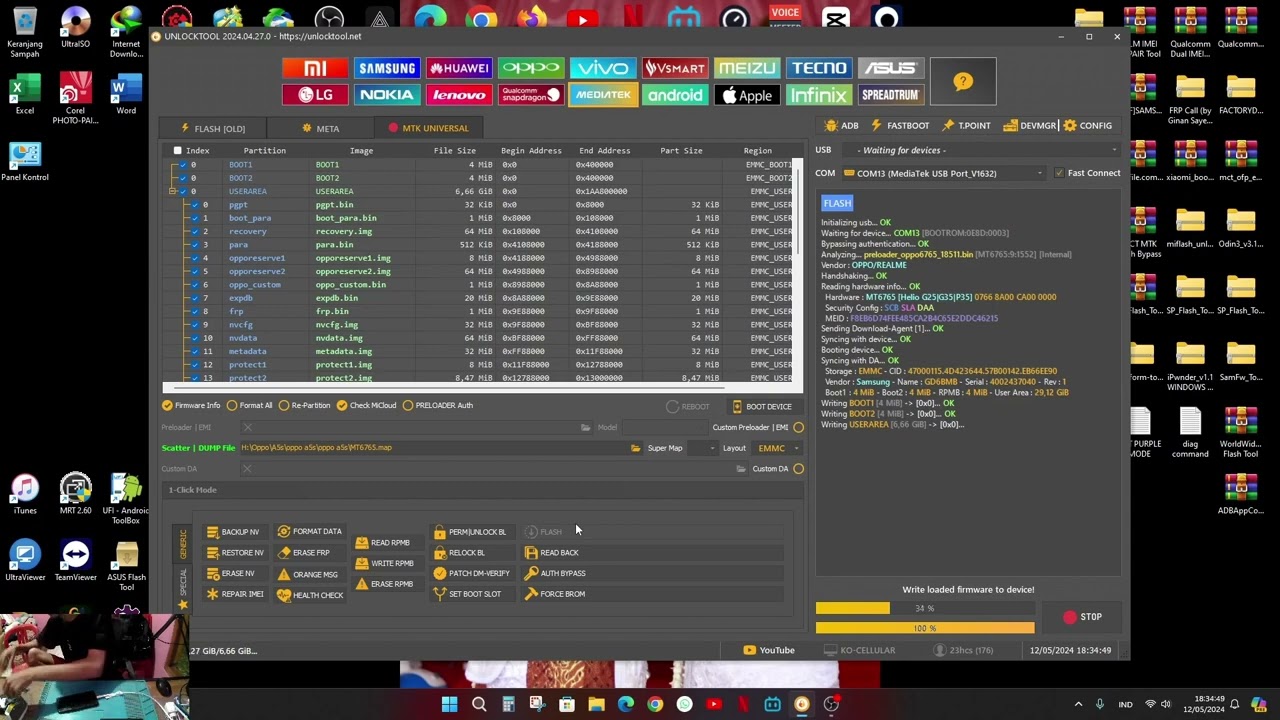Collapse the USB waiting for devices panel
The height and width of the screenshot is (720, 1280).
(1114, 150)
